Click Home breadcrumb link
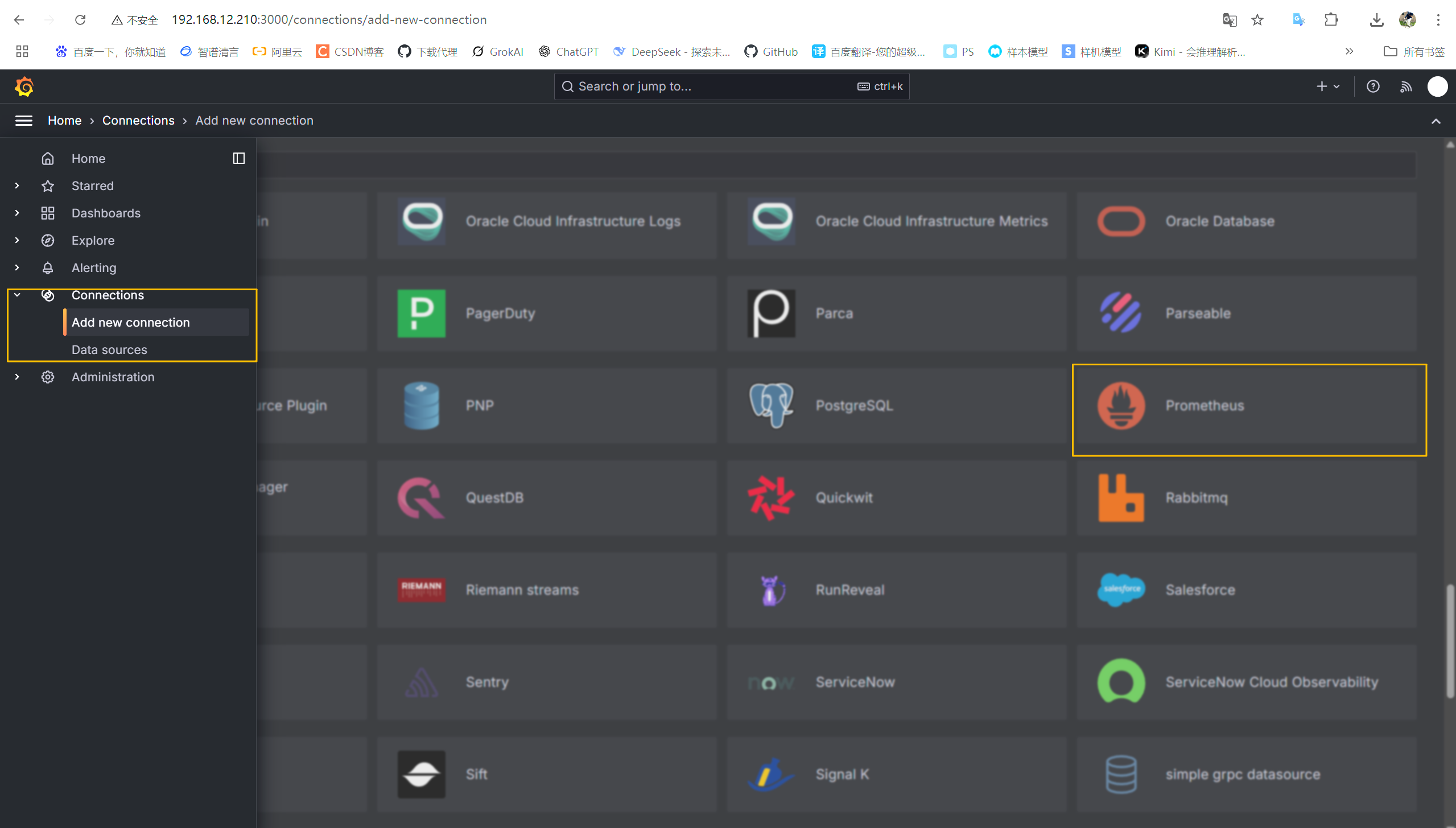This screenshot has width=1456, height=828. tap(65, 121)
